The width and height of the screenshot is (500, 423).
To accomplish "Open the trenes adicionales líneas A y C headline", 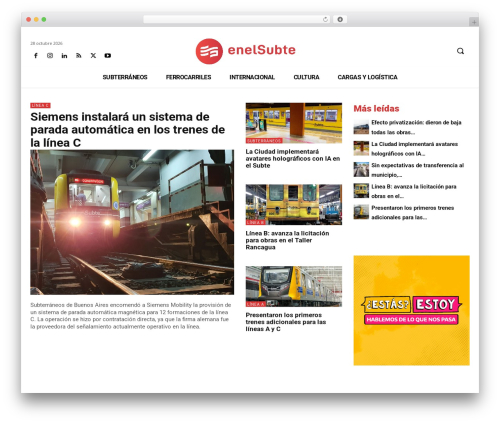I will [286, 322].
